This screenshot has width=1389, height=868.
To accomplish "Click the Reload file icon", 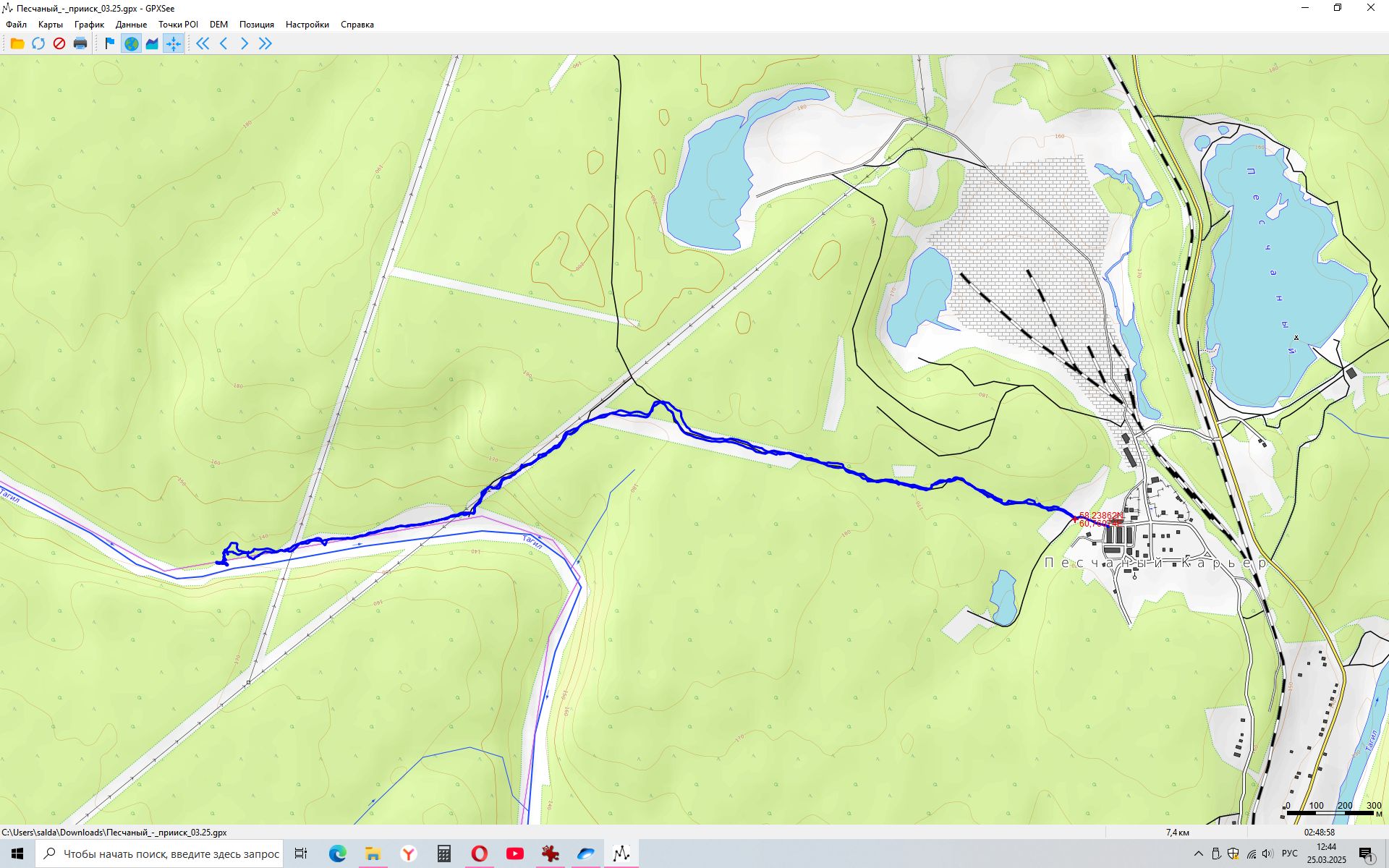I will tap(38, 43).
